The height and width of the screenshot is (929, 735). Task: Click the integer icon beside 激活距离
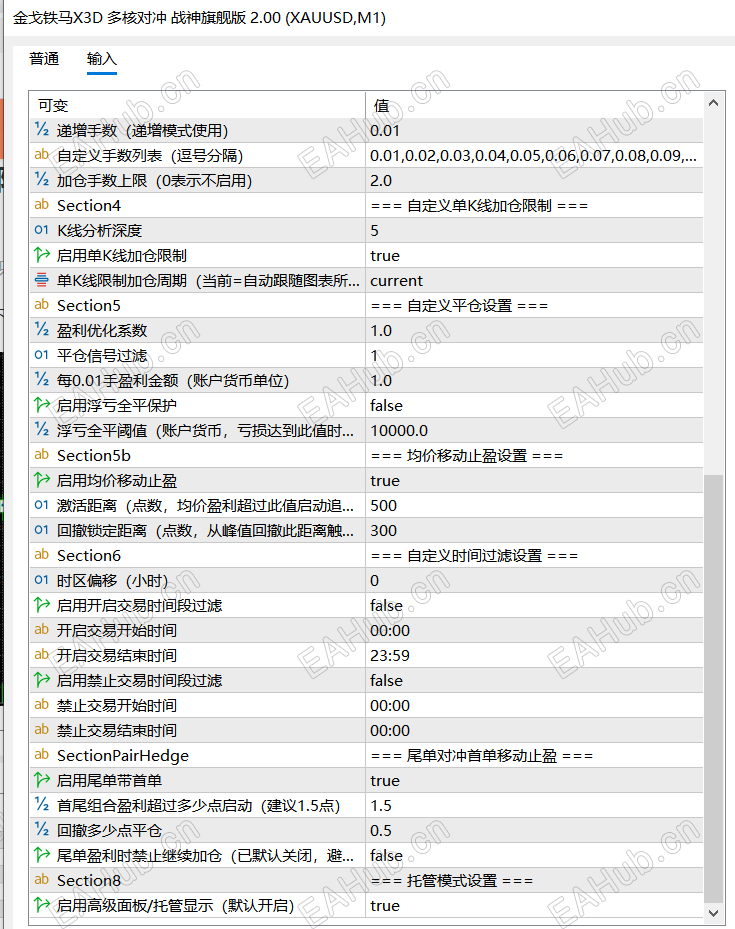(41, 505)
